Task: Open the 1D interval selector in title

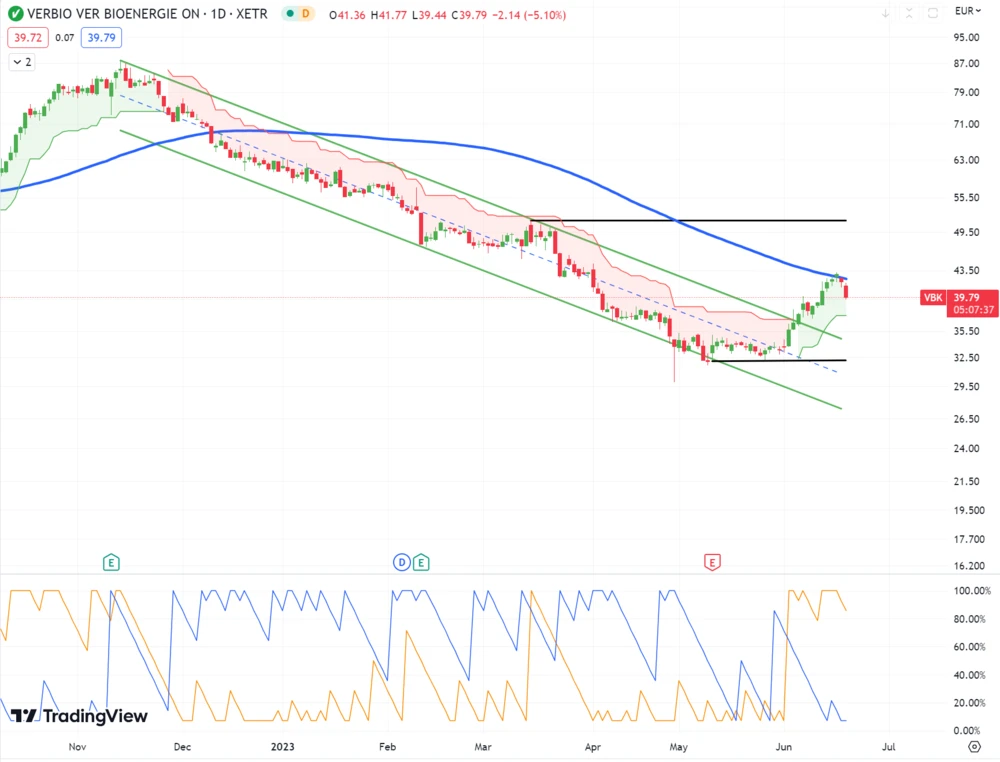Action: (x=212, y=13)
